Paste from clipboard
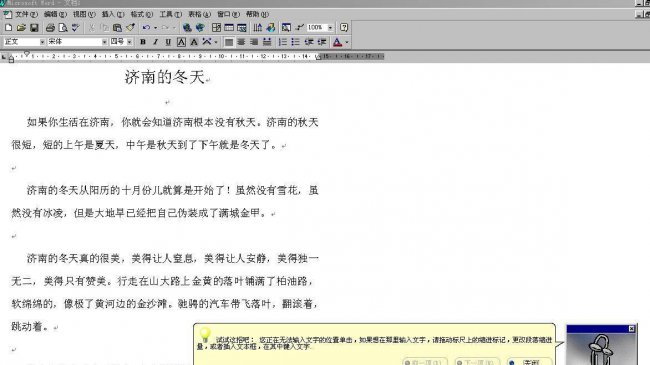 click(x=117, y=28)
